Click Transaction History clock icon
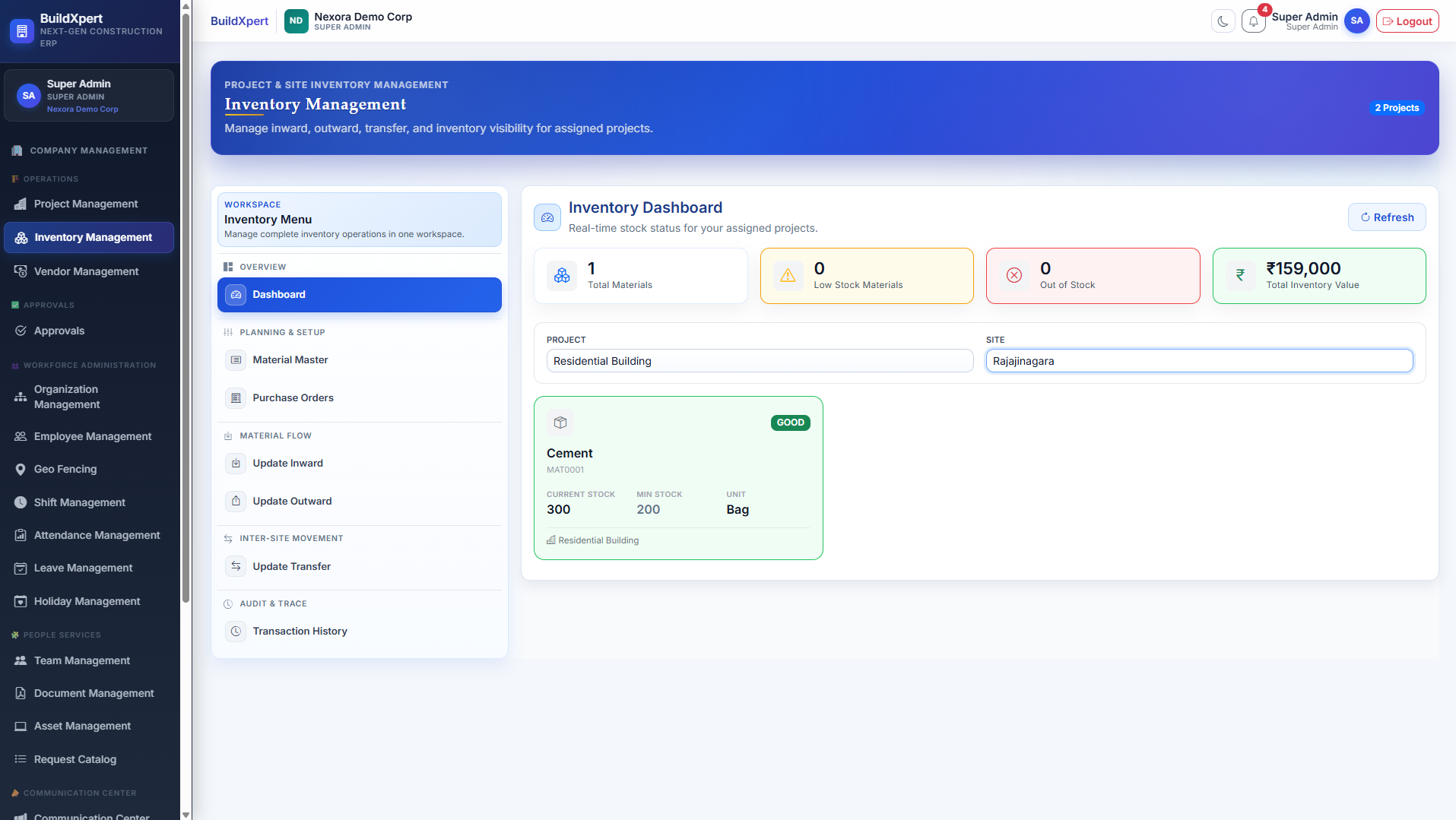1456x820 pixels. click(236, 632)
